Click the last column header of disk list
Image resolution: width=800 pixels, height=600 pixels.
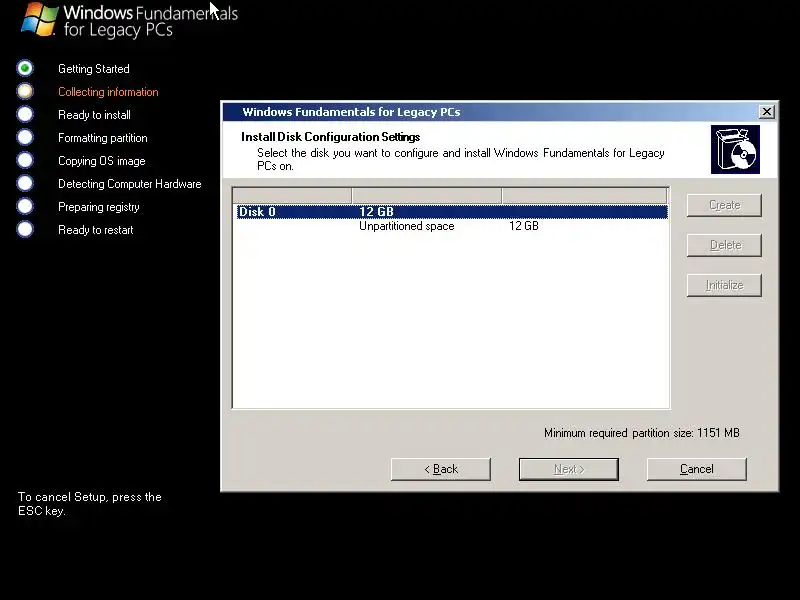coord(585,195)
